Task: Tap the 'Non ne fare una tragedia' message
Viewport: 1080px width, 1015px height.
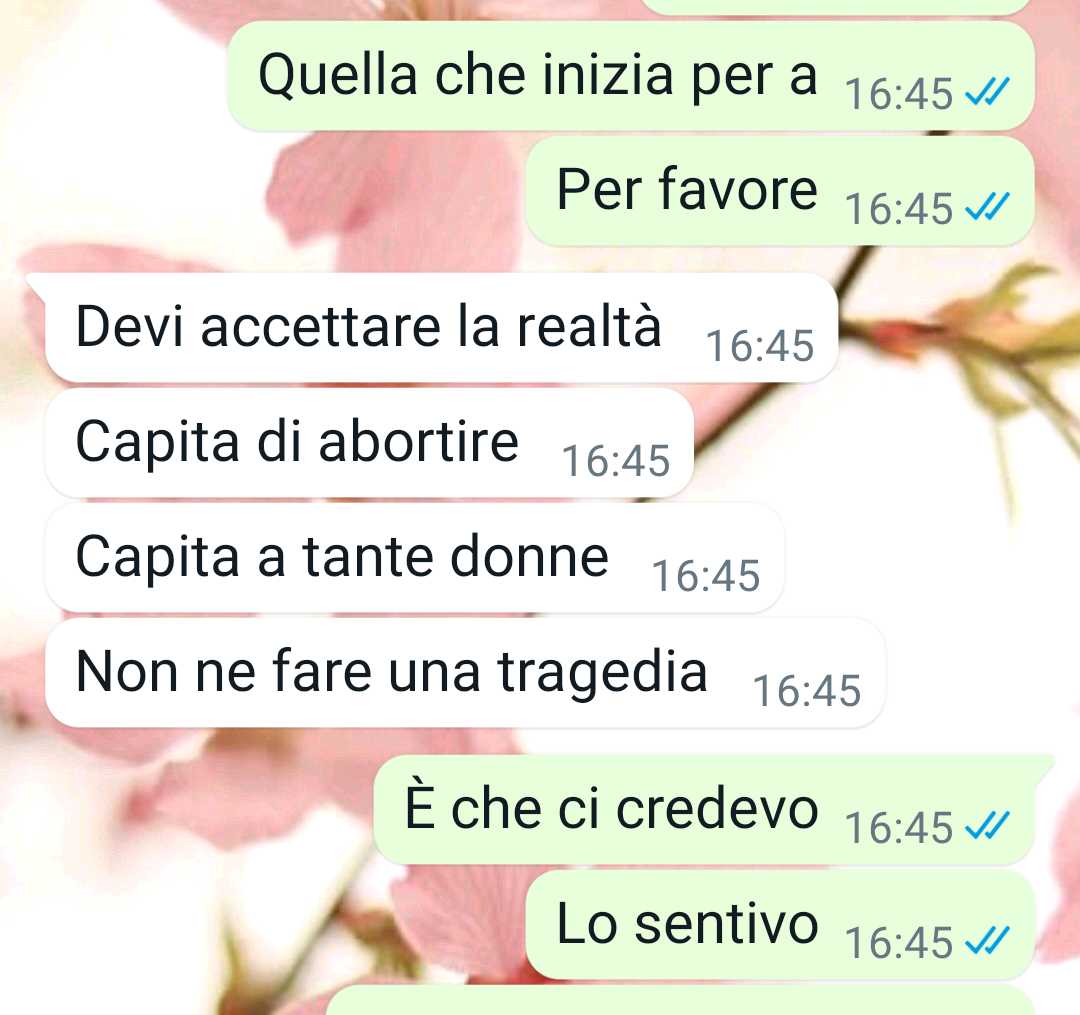Action: (x=465, y=673)
